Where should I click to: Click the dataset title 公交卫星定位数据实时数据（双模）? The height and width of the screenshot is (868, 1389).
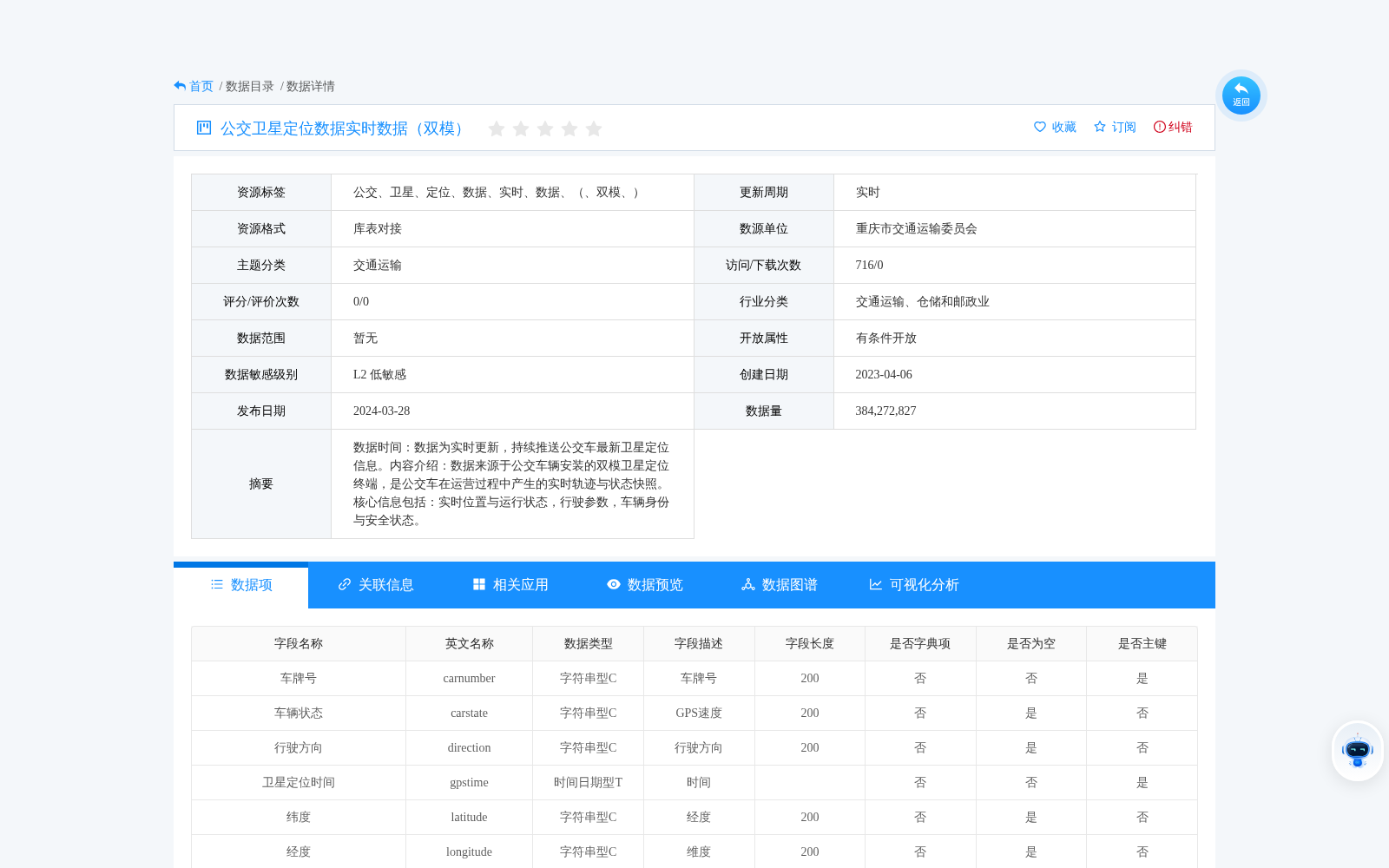345,128
